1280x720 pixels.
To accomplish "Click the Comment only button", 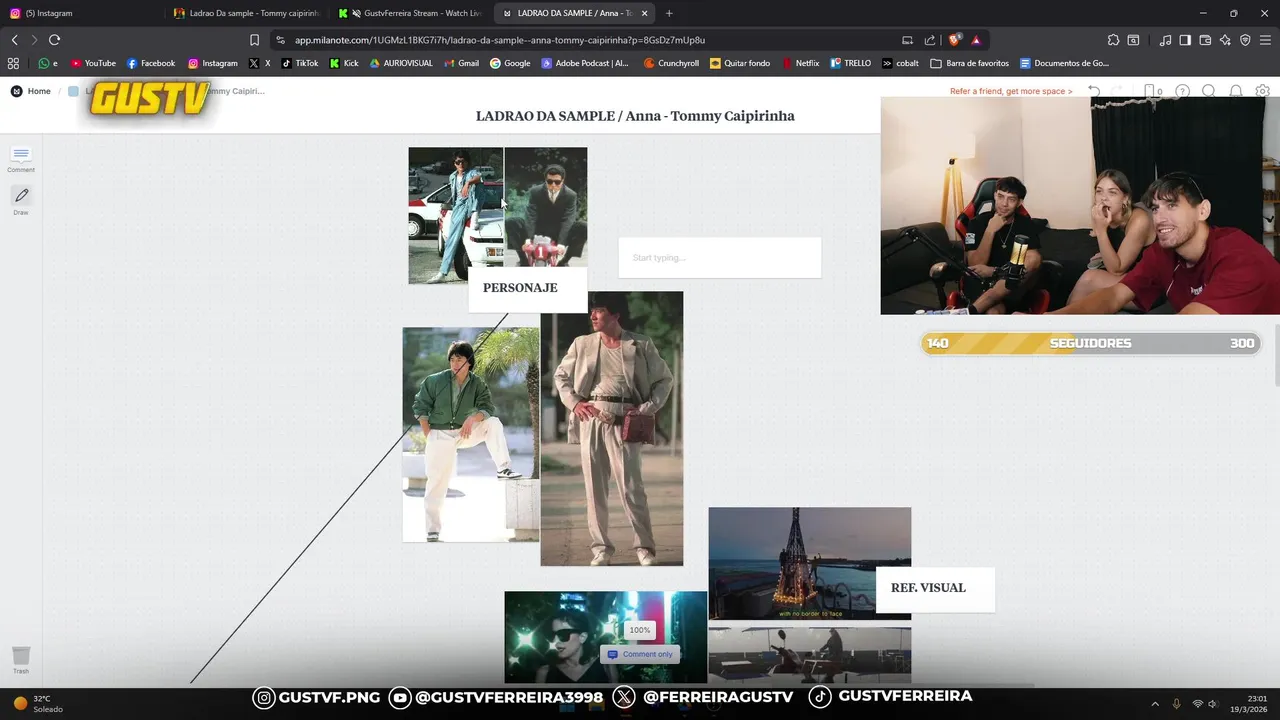I will (640, 654).
